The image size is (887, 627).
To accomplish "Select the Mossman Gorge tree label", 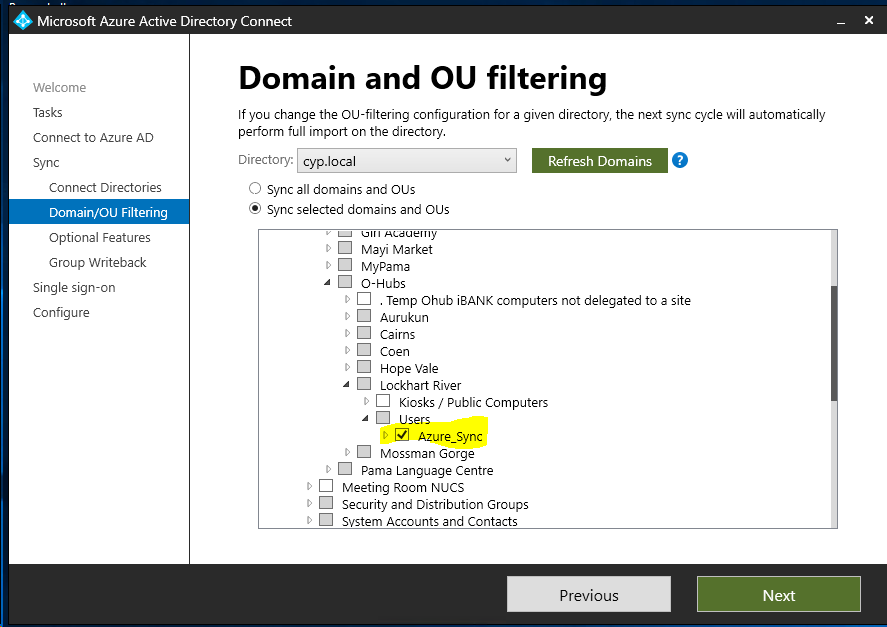I will (427, 454).
